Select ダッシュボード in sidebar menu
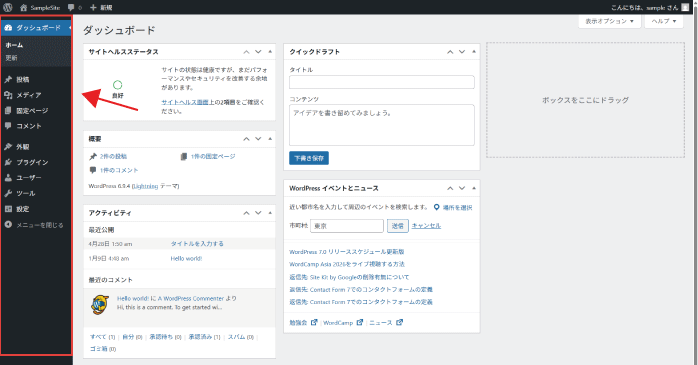The height and width of the screenshot is (365, 698). 36,28
